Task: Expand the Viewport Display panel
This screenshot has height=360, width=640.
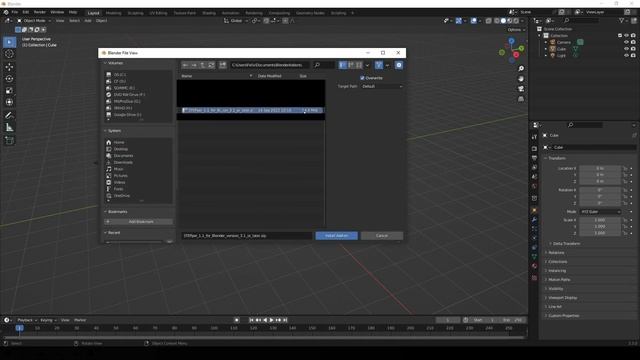Action: coord(561,298)
